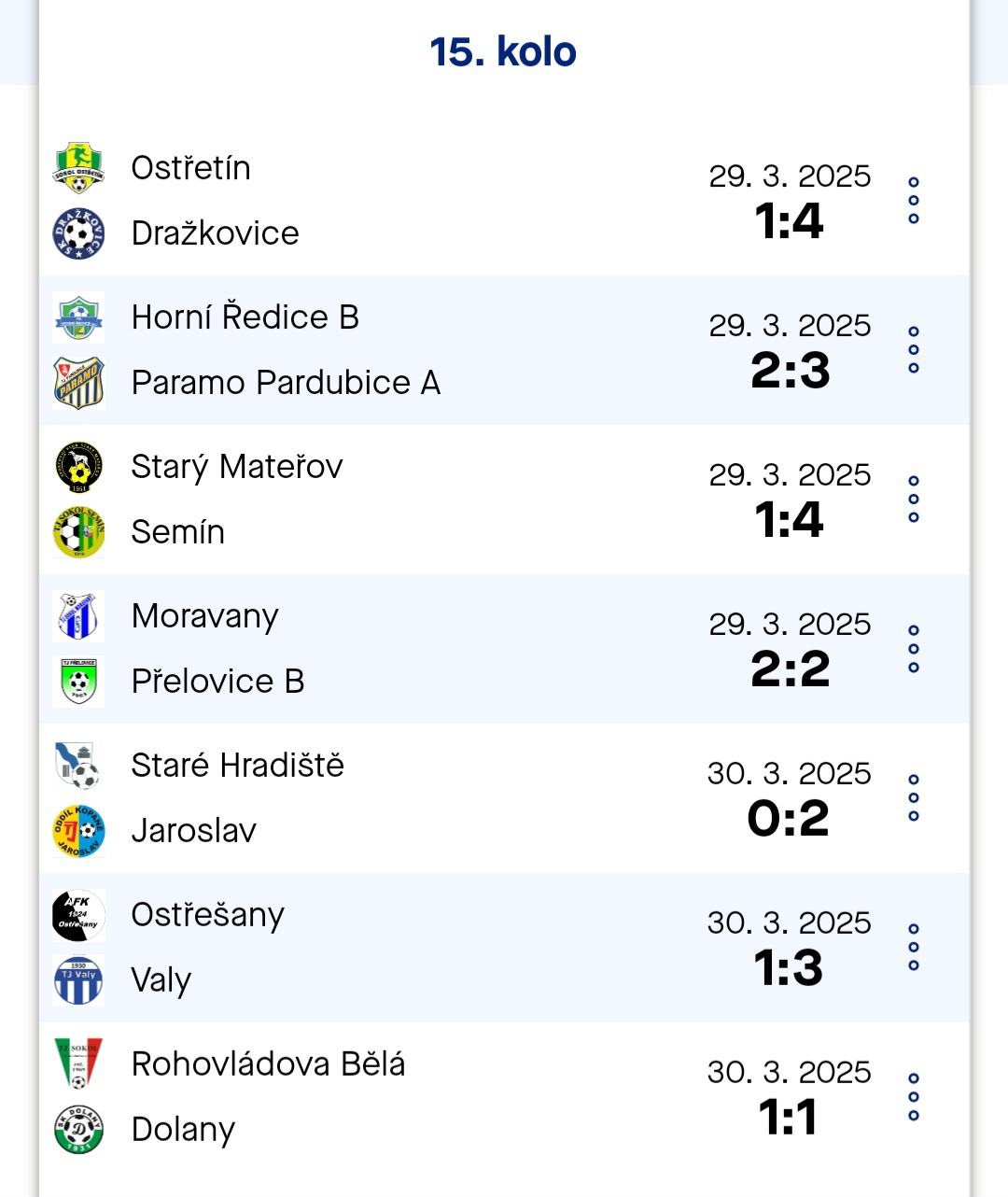Image resolution: width=1008 pixels, height=1197 pixels.
Task: Click the Semín club crest
Action: (x=78, y=532)
